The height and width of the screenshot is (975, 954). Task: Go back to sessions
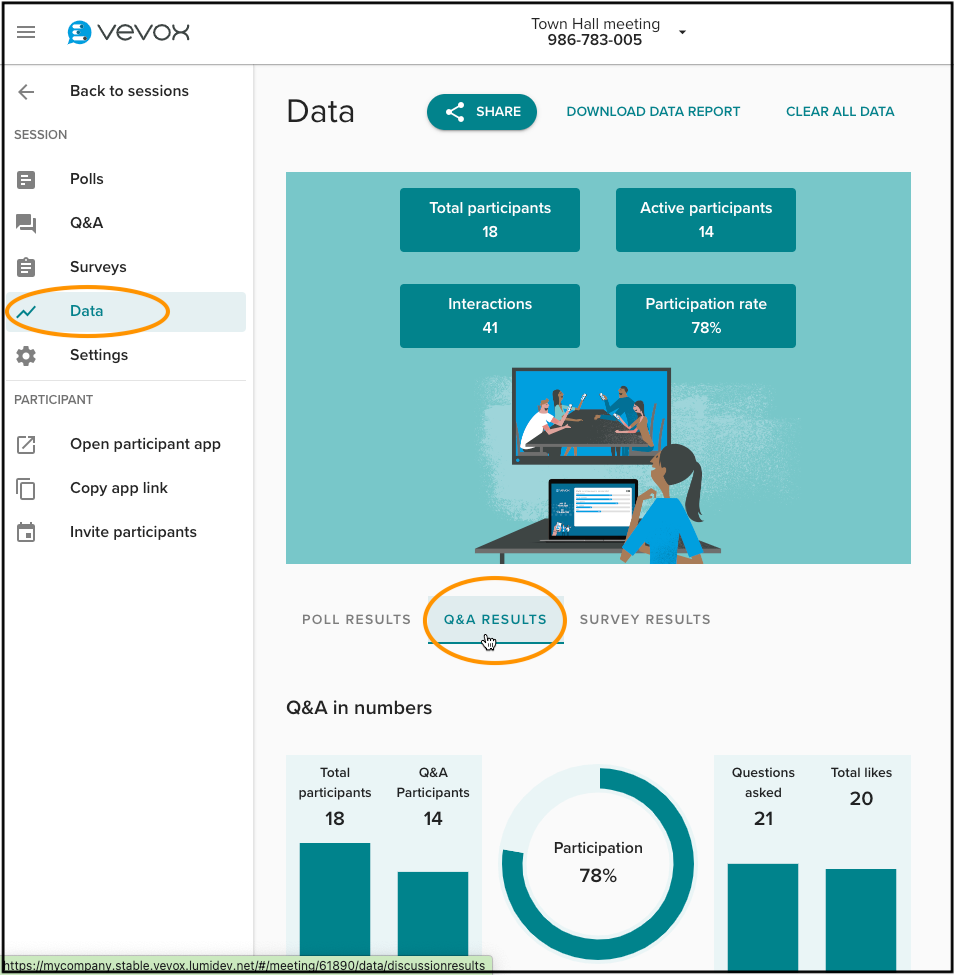coord(129,91)
